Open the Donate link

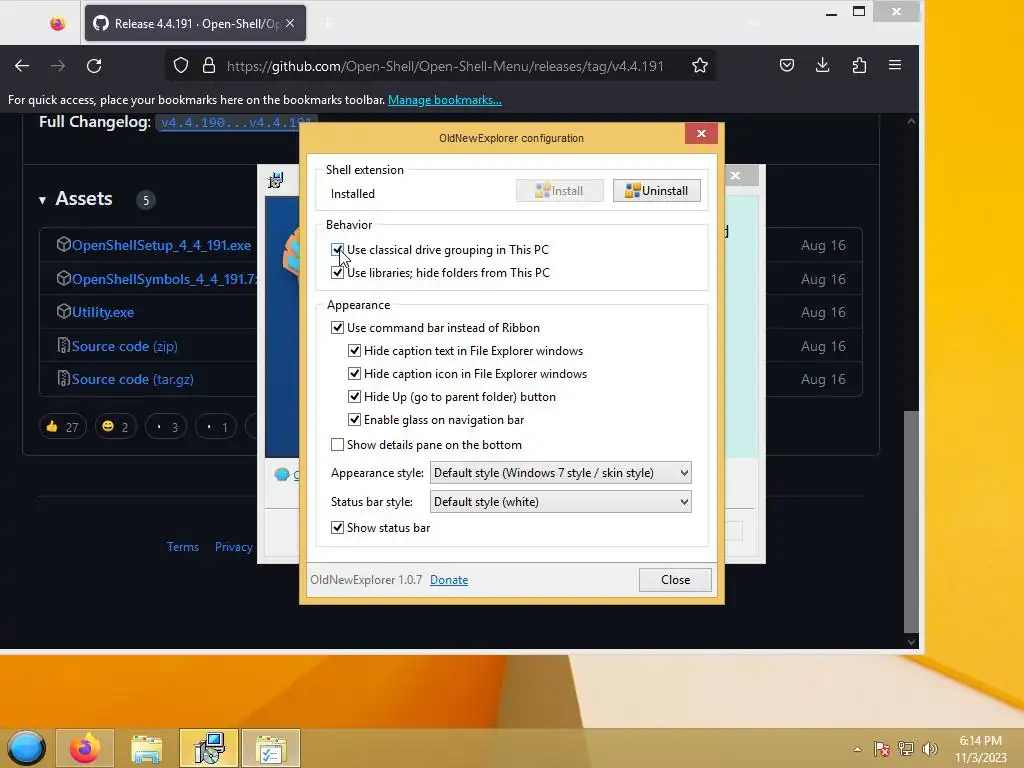click(x=449, y=580)
